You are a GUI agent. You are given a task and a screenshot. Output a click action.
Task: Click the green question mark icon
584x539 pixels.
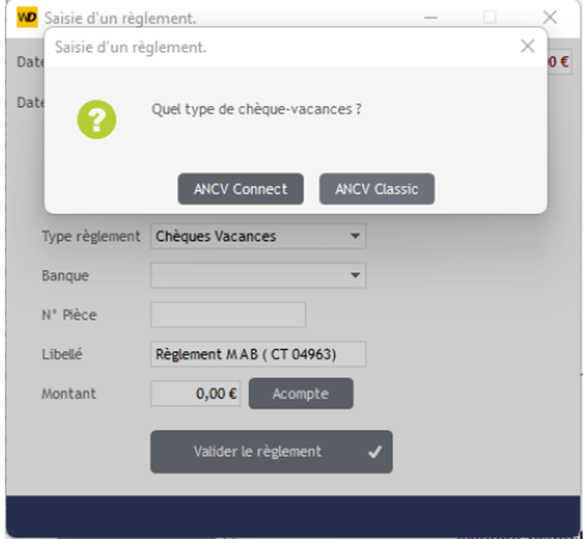[96, 120]
